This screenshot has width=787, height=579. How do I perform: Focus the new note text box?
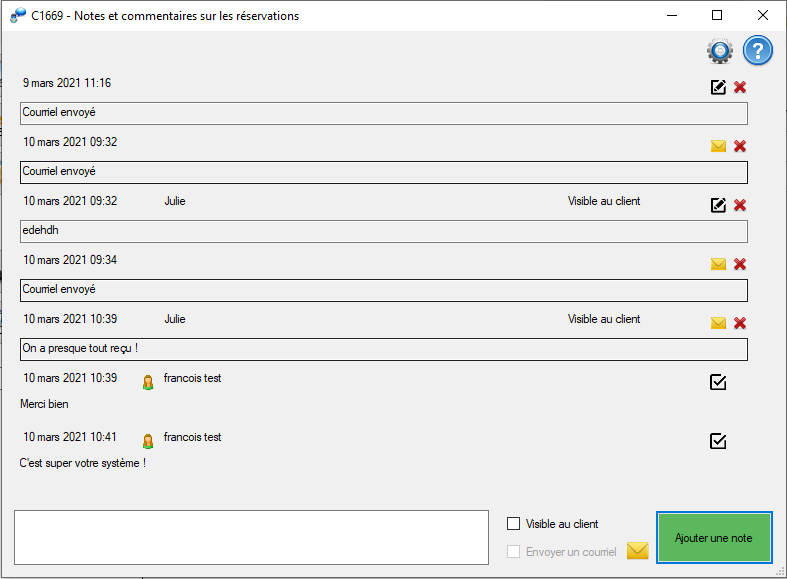251,537
